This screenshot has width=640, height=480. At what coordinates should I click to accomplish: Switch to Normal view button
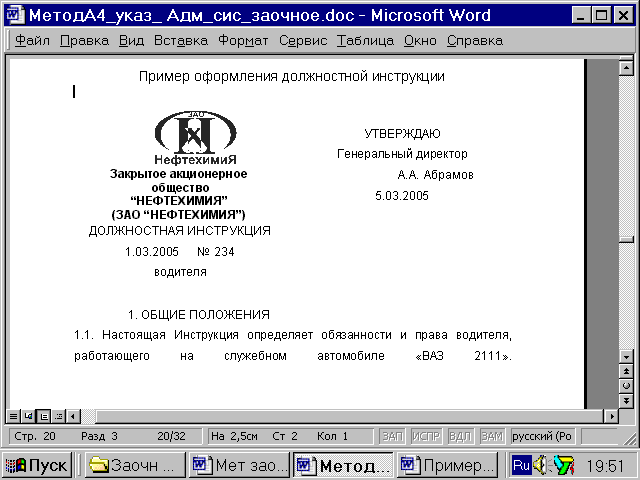click(13, 416)
